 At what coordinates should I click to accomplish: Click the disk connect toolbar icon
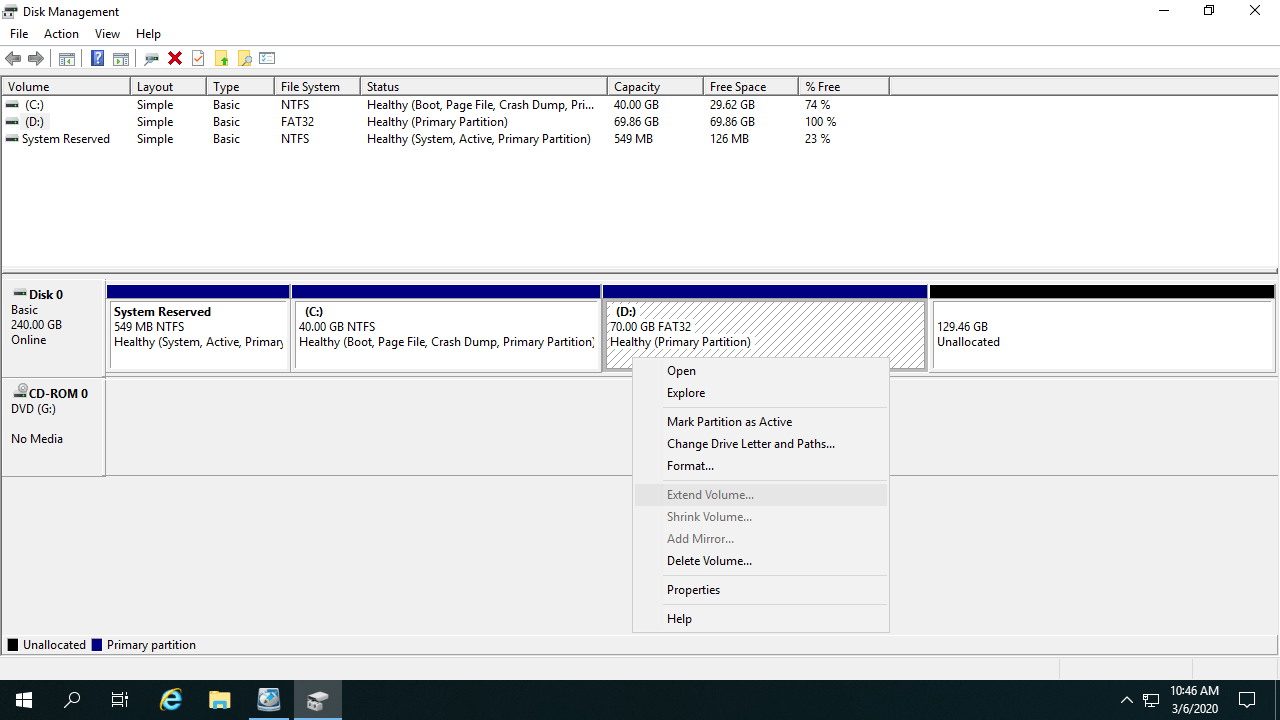(151, 58)
